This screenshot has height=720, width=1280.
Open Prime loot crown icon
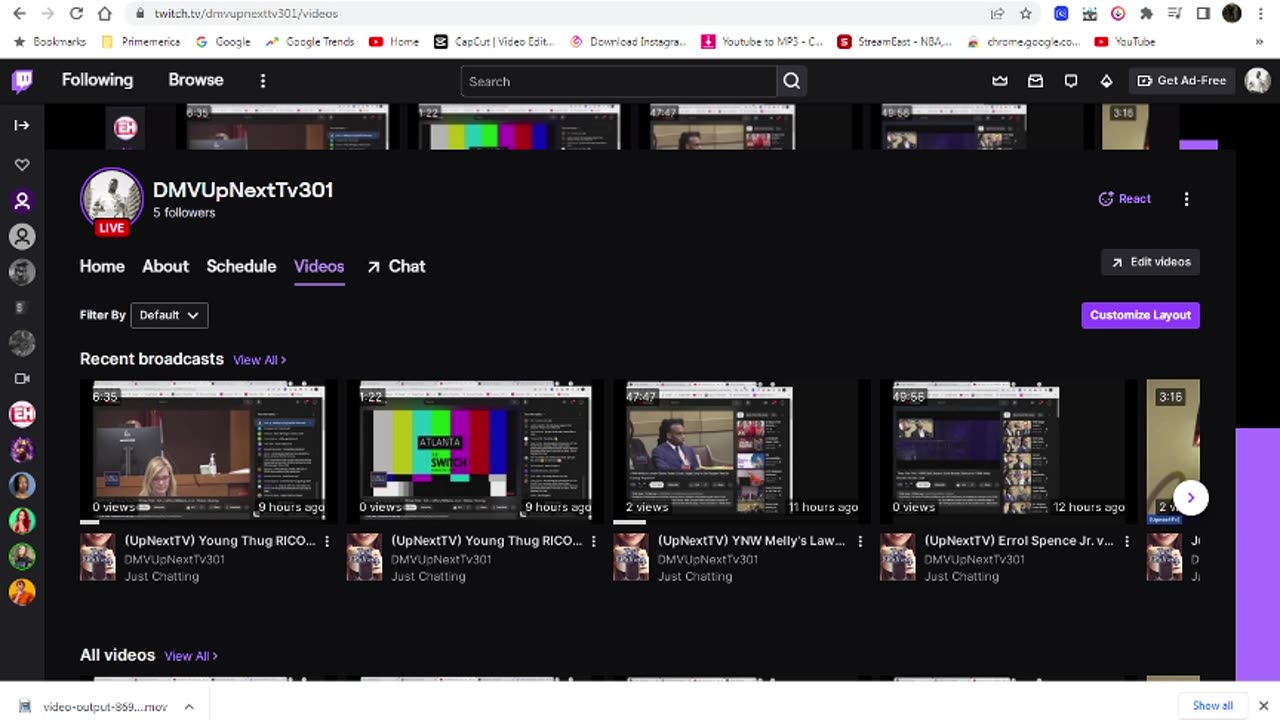click(1000, 81)
